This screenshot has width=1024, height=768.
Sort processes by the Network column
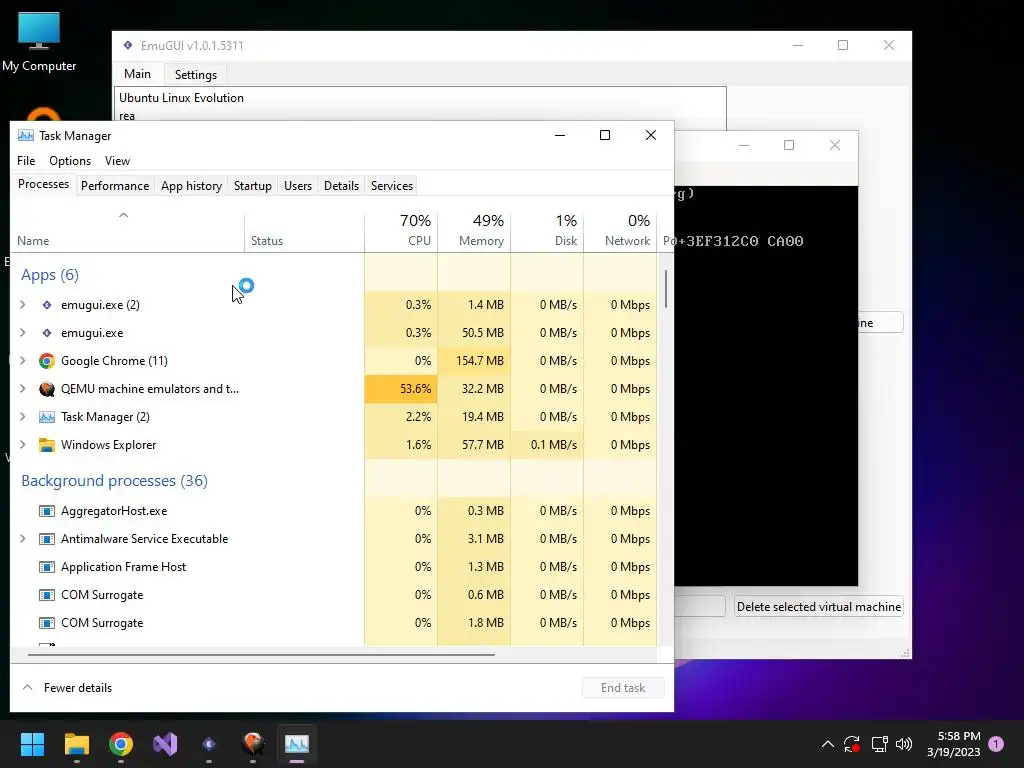point(620,232)
